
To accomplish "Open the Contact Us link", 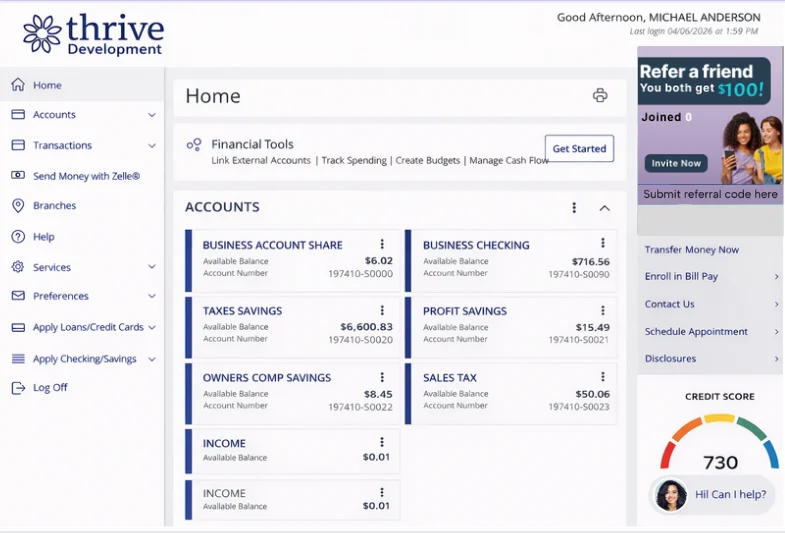I will point(669,304).
